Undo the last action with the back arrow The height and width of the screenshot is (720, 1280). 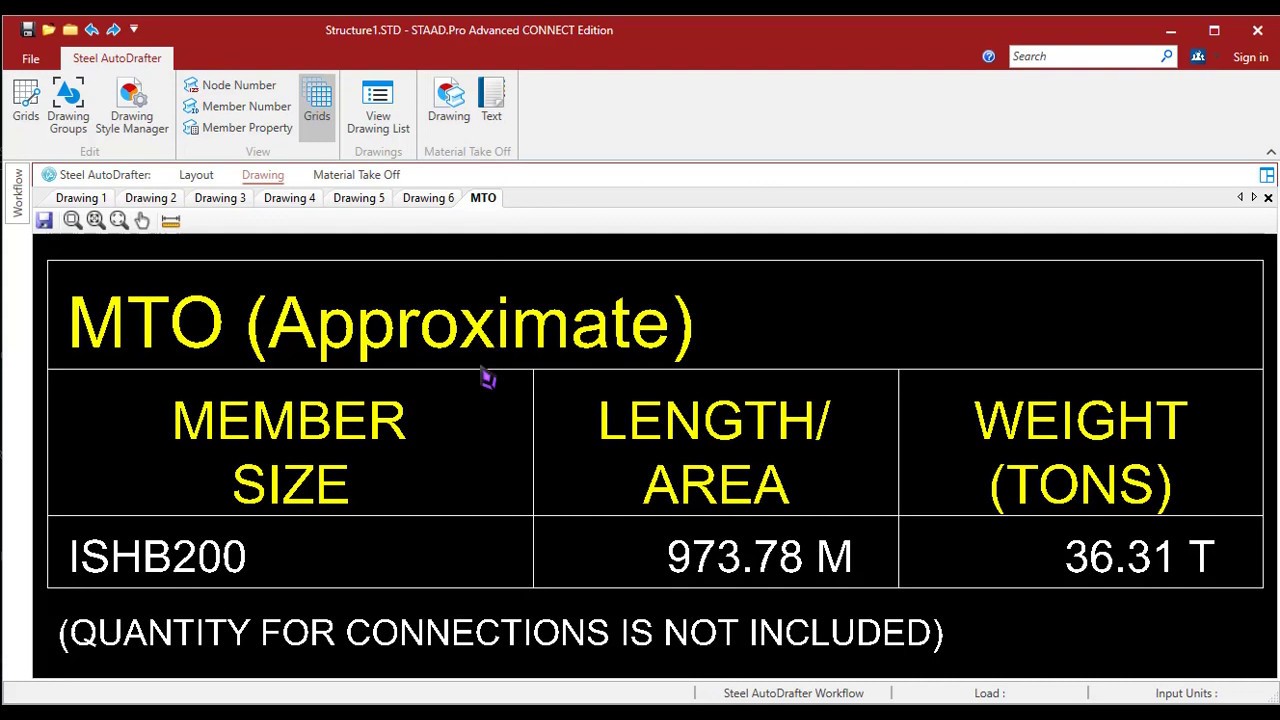92,30
